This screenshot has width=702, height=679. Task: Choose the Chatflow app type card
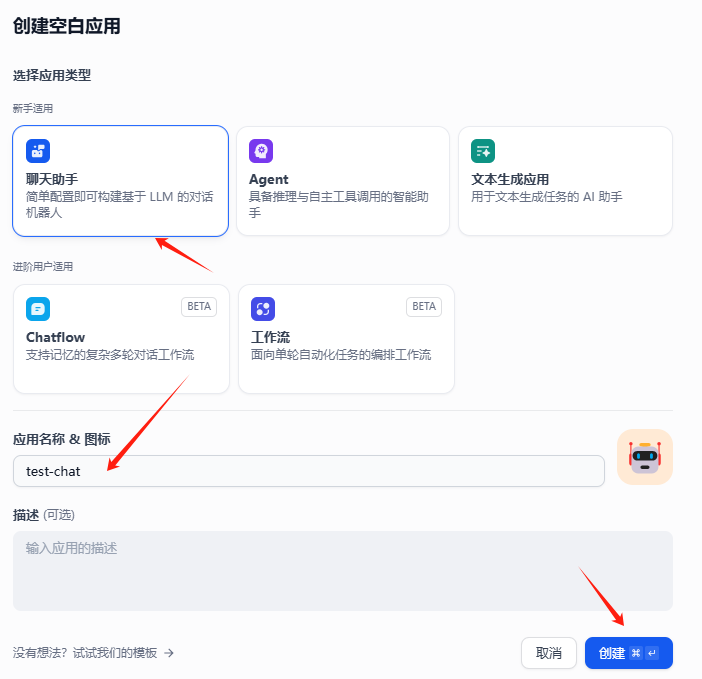(x=121, y=339)
